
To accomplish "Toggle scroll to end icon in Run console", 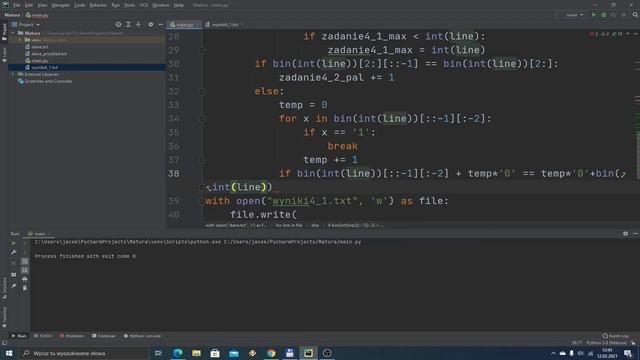I will tap(25, 270).
